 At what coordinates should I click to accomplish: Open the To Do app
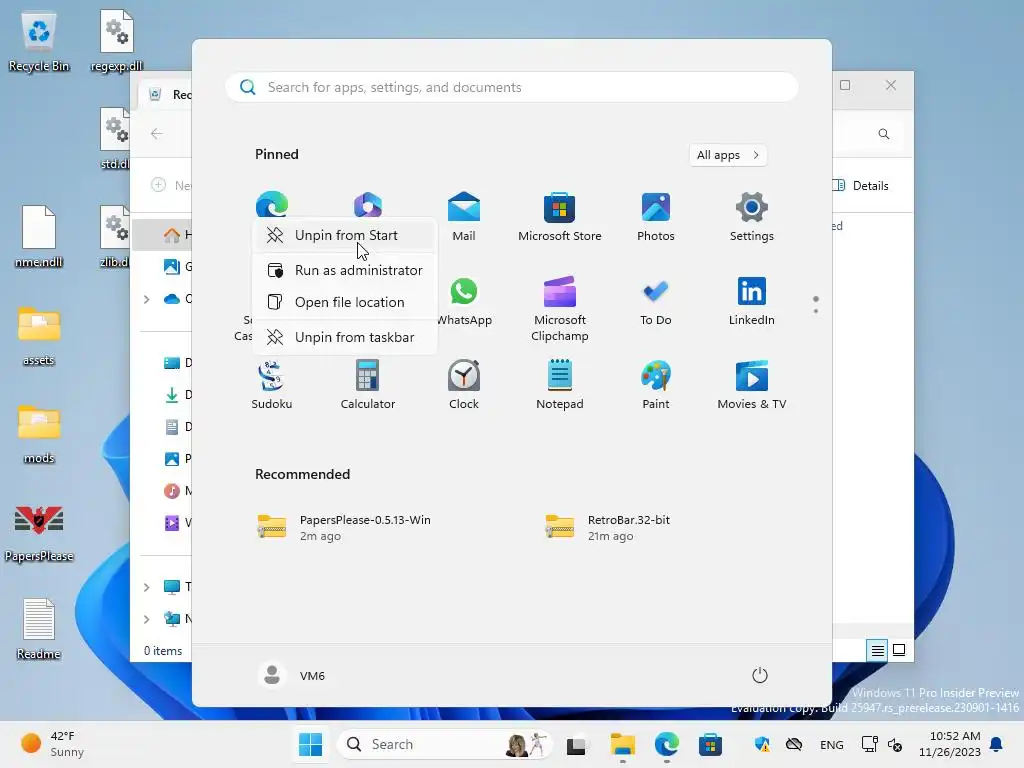point(656,301)
